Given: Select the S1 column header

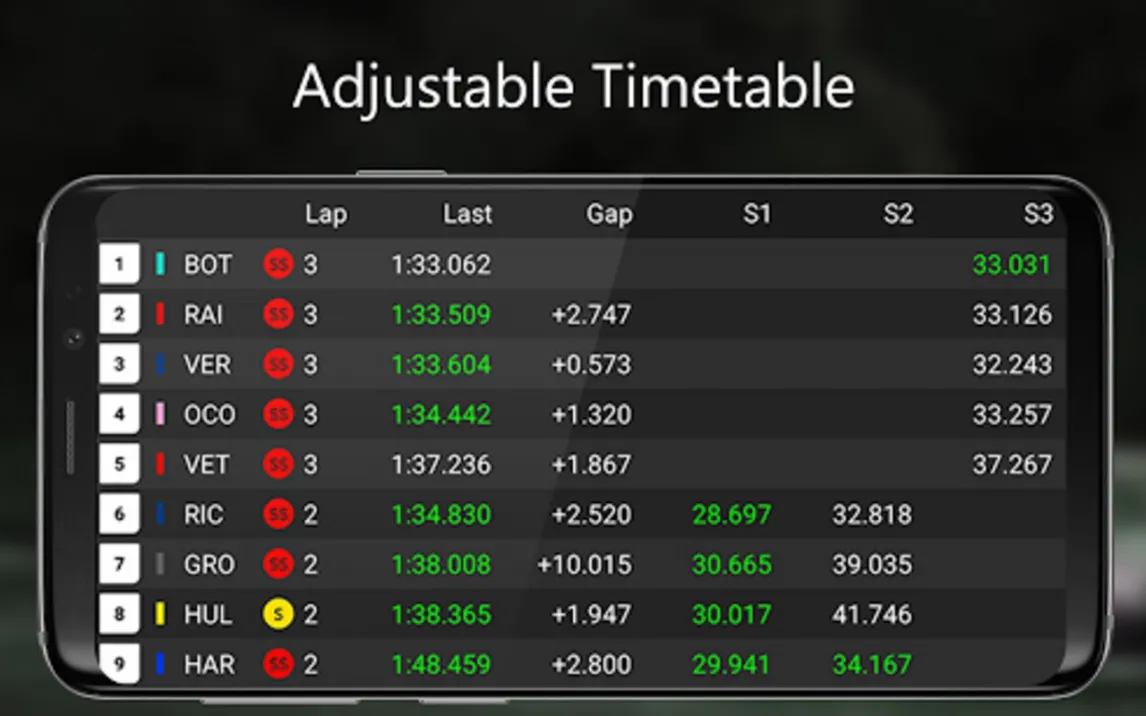Looking at the screenshot, I should 756,214.
